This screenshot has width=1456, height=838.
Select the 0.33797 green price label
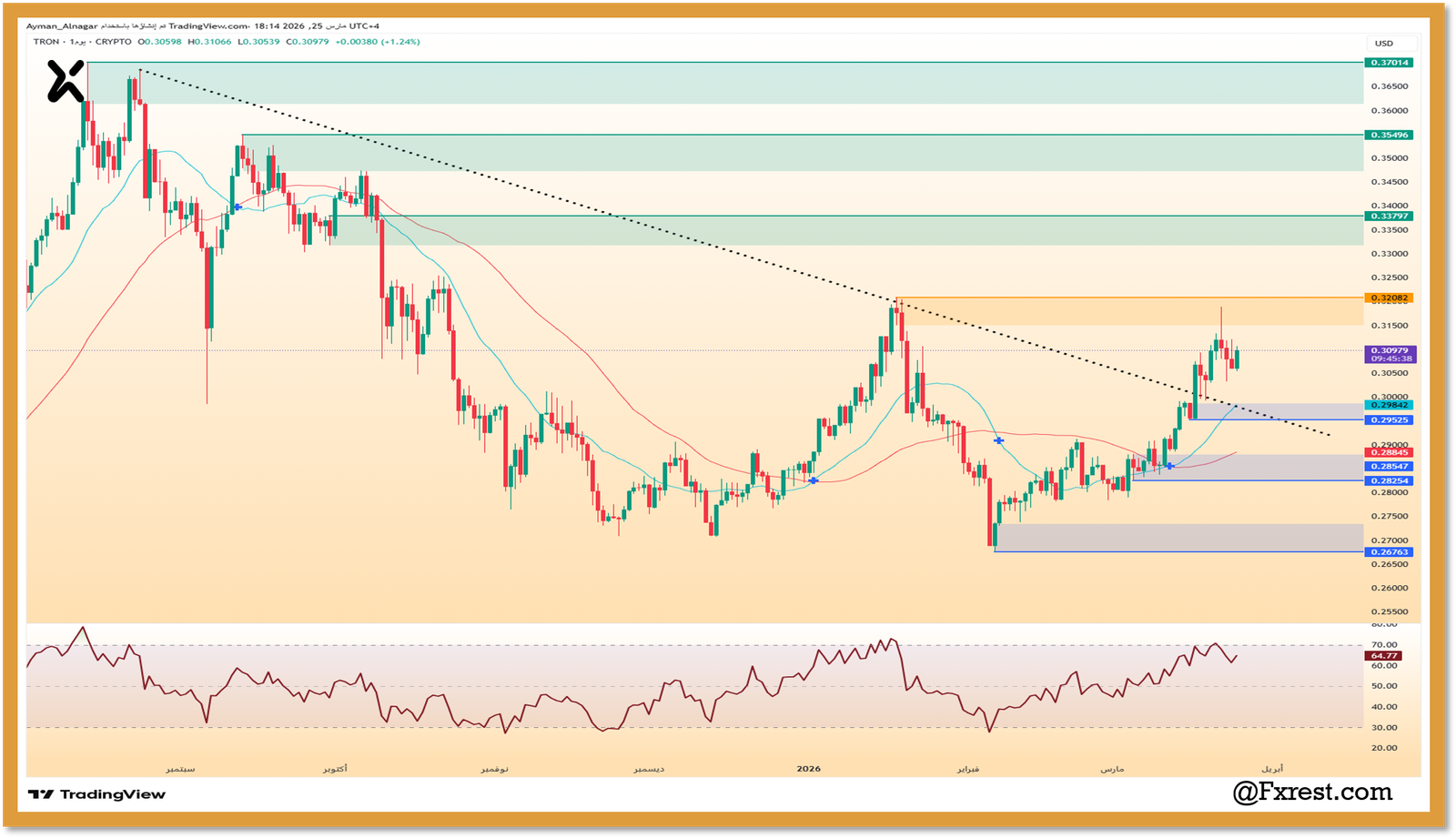click(1390, 216)
